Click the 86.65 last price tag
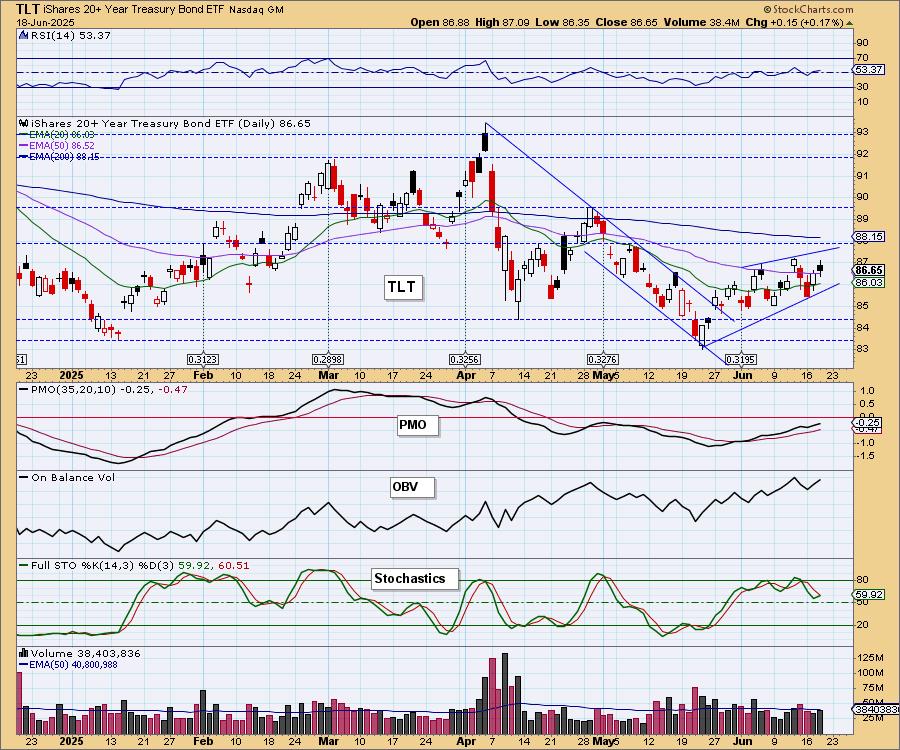This screenshot has height=750, width=900. pyautogui.click(x=868, y=270)
